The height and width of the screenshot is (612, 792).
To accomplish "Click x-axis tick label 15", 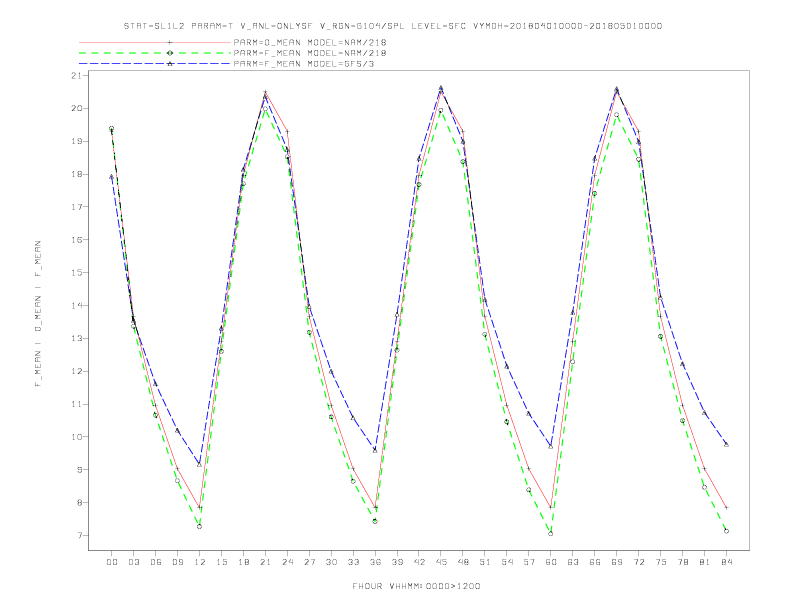I will [222, 562].
